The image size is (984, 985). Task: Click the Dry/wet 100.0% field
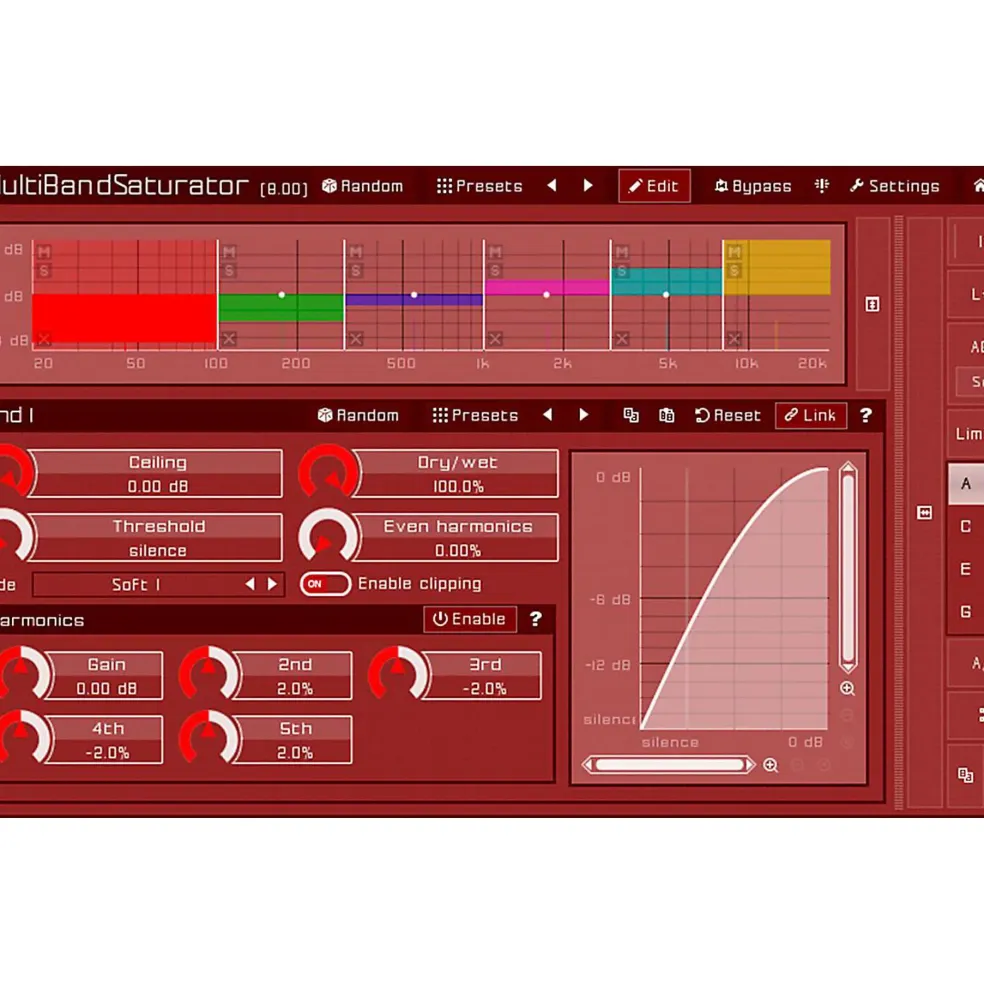(458, 474)
